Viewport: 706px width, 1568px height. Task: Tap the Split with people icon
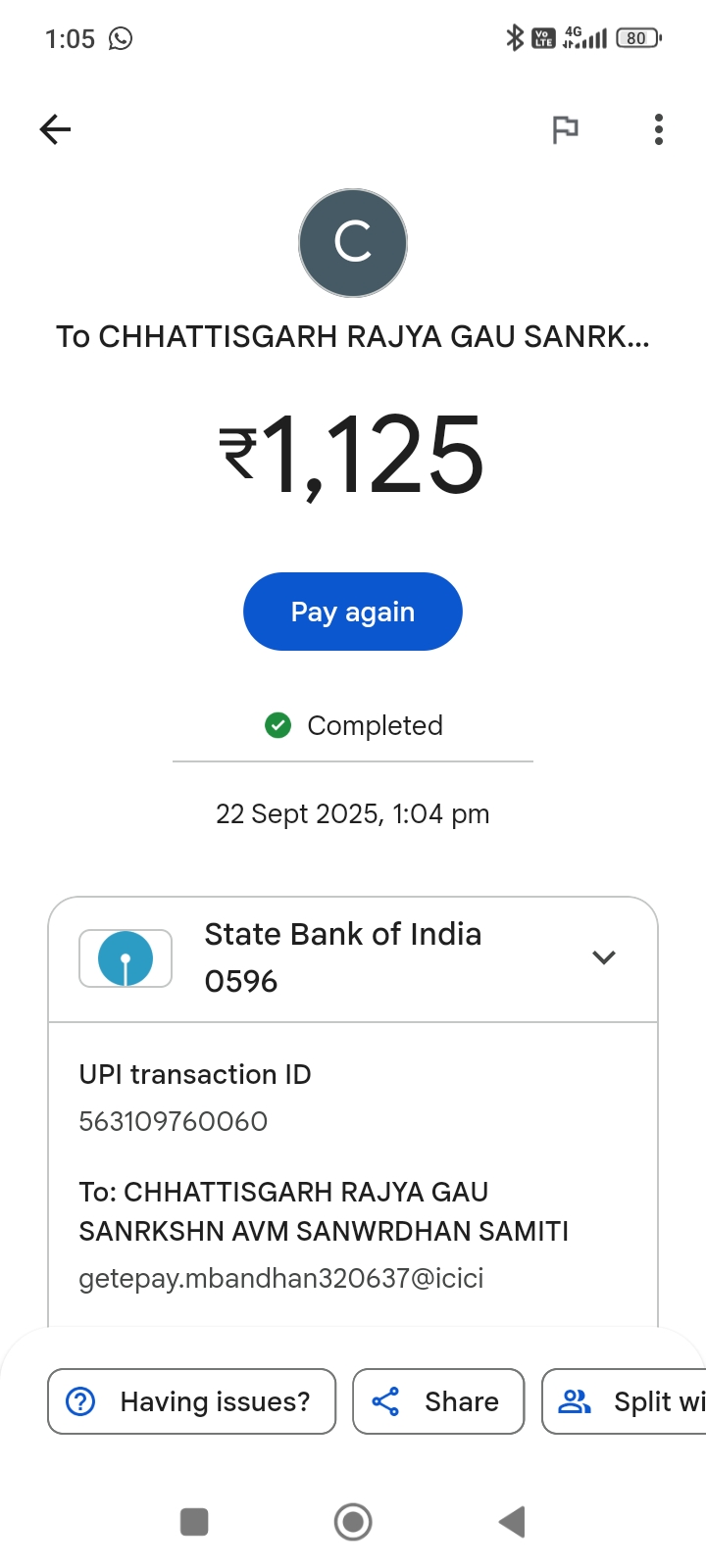(x=575, y=1401)
